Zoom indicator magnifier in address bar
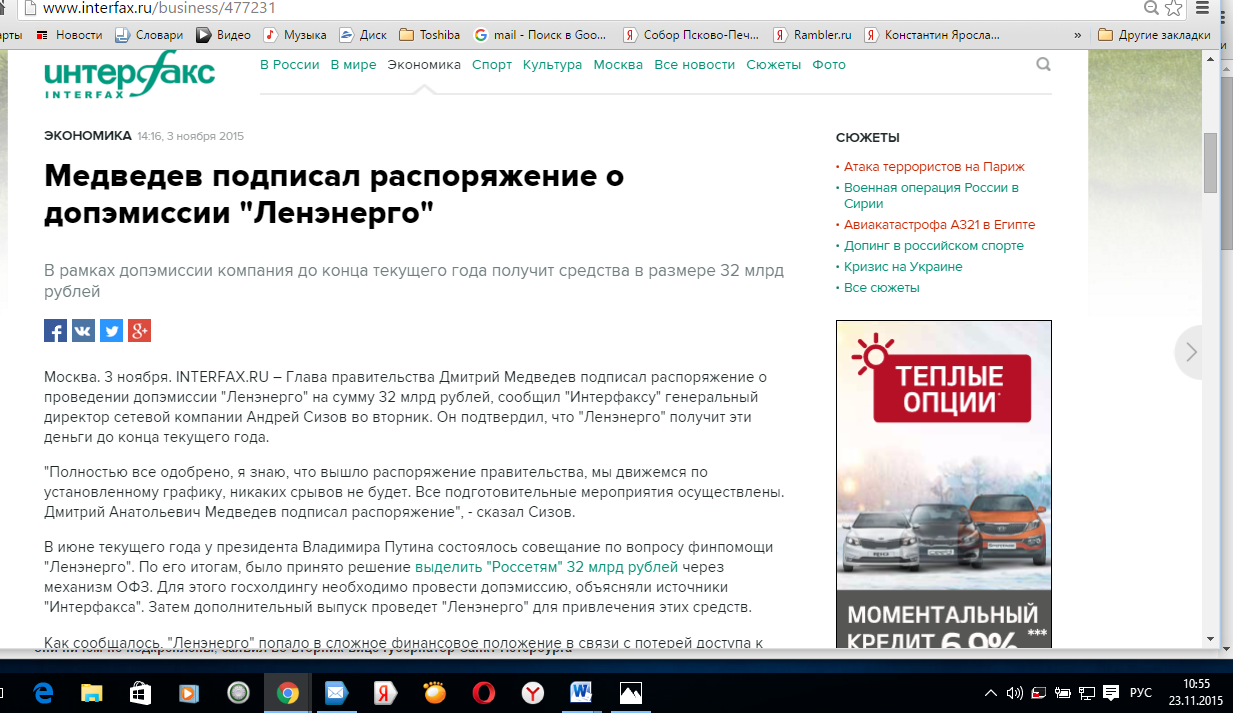Screen dimensions: 1233x713 click(x=1150, y=8)
